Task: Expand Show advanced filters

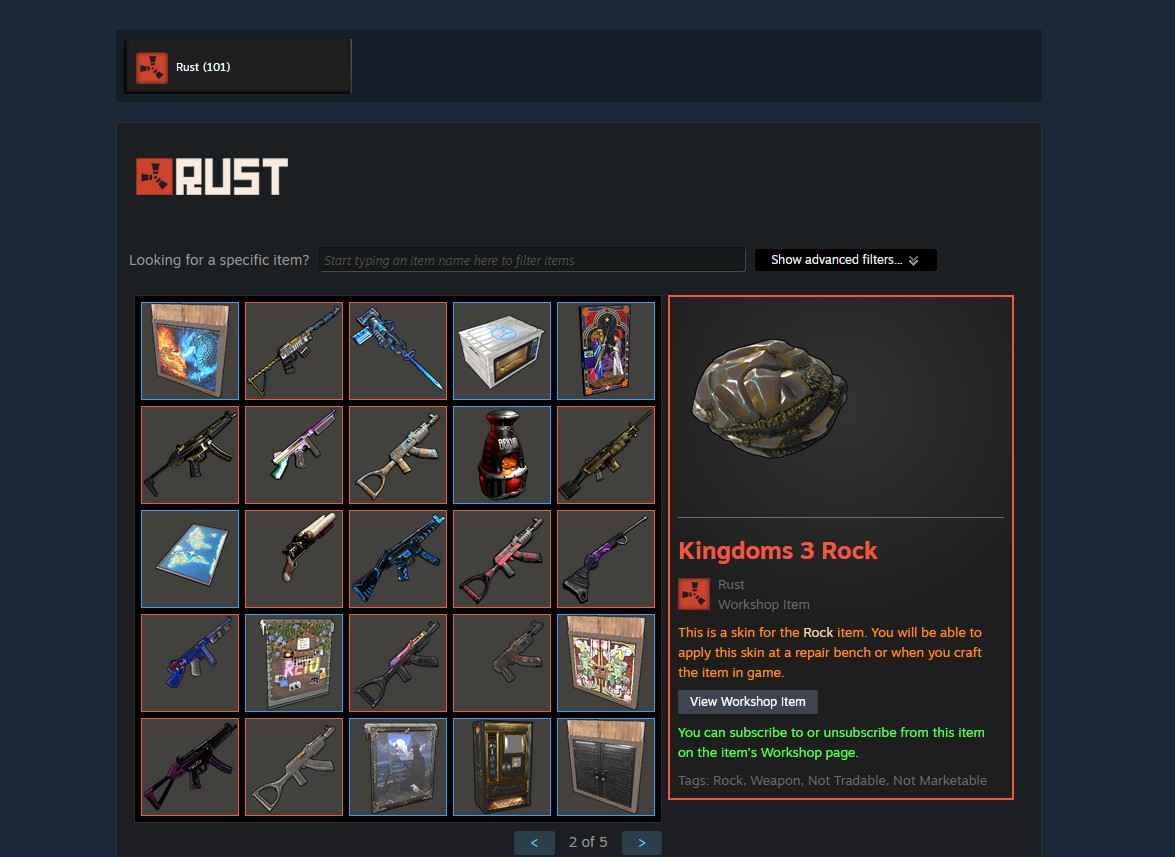Action: [x=845, y=260]
